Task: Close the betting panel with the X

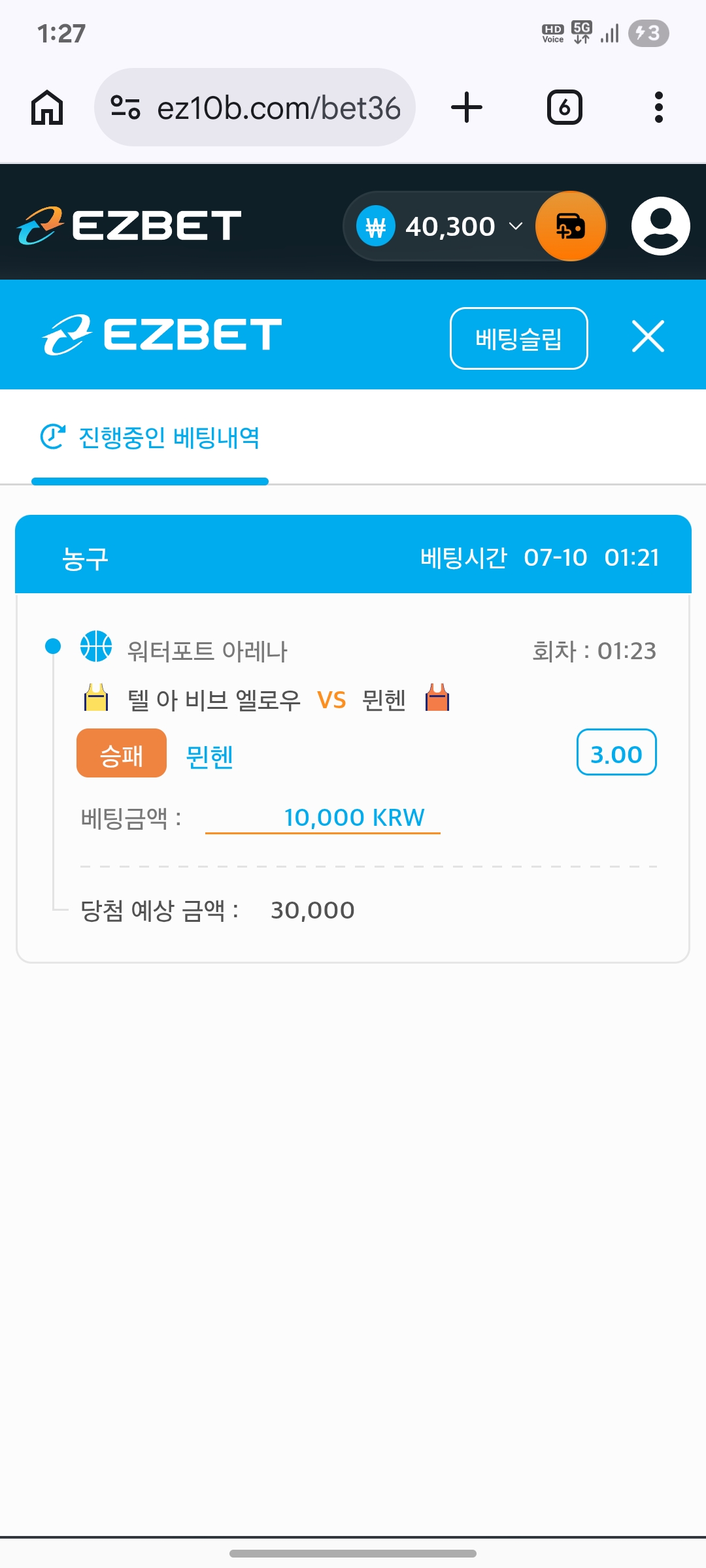Action: point(648,336)
